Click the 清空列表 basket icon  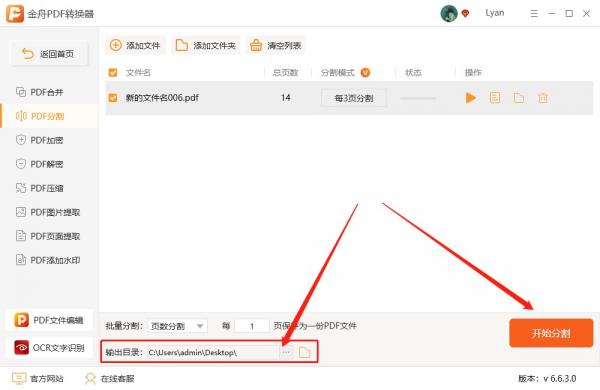(x=256, y=45)
